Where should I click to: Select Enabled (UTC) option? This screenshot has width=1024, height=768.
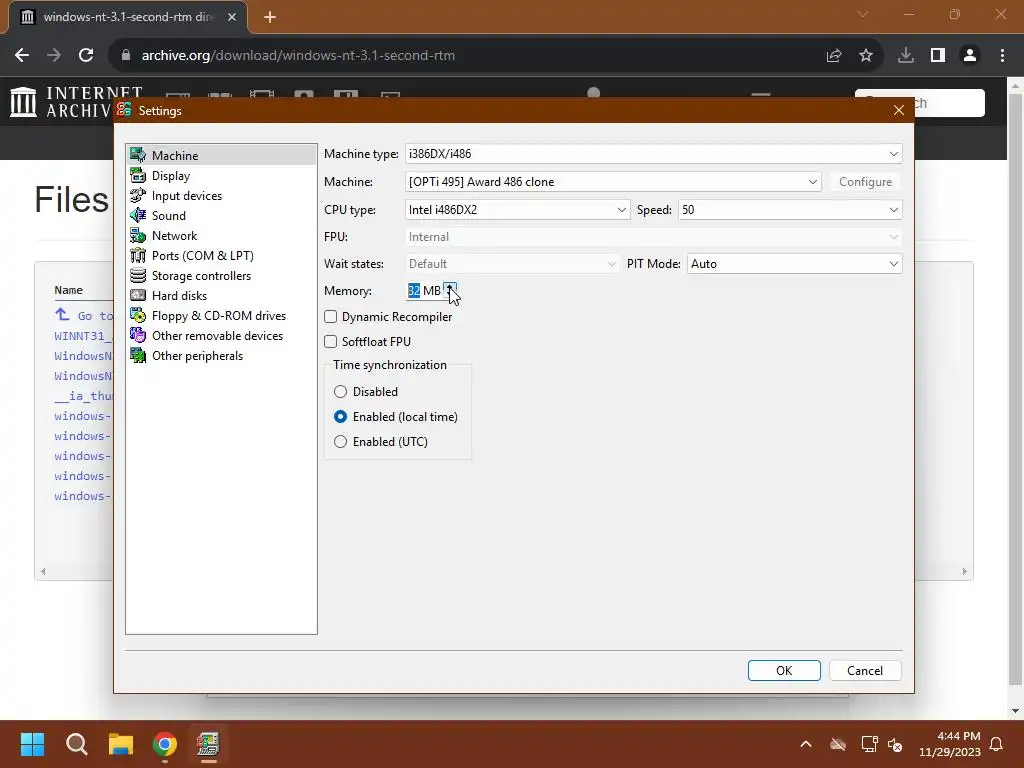coord(340,442)
